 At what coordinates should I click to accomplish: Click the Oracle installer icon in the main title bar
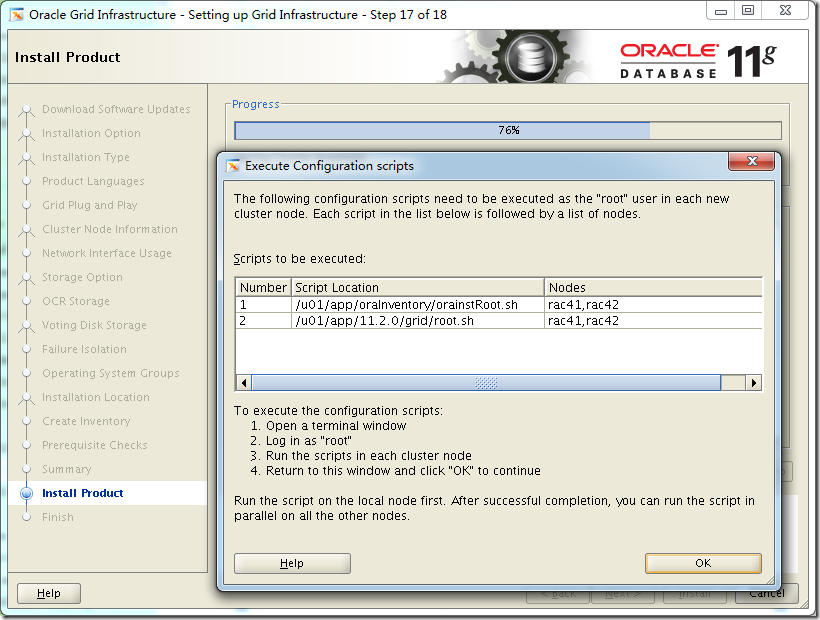coord(17,15)
